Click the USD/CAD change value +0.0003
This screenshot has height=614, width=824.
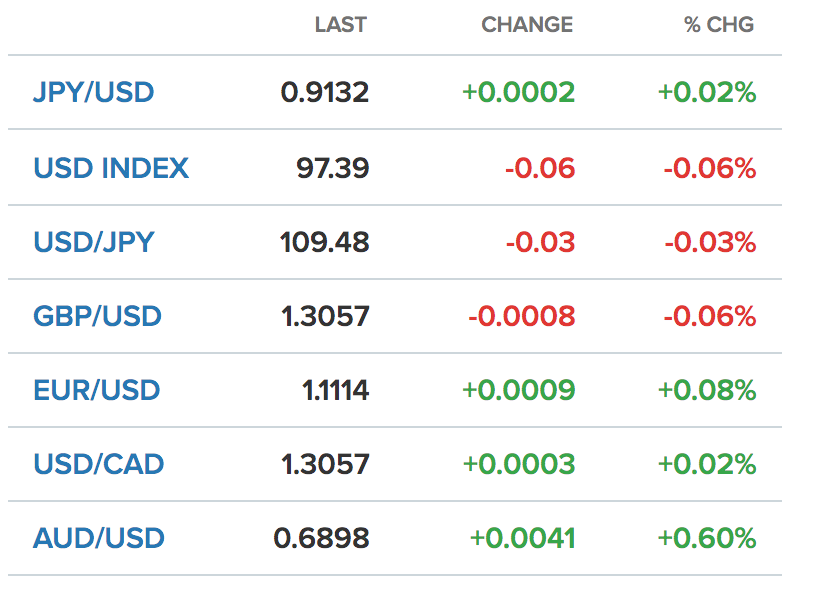519,464
